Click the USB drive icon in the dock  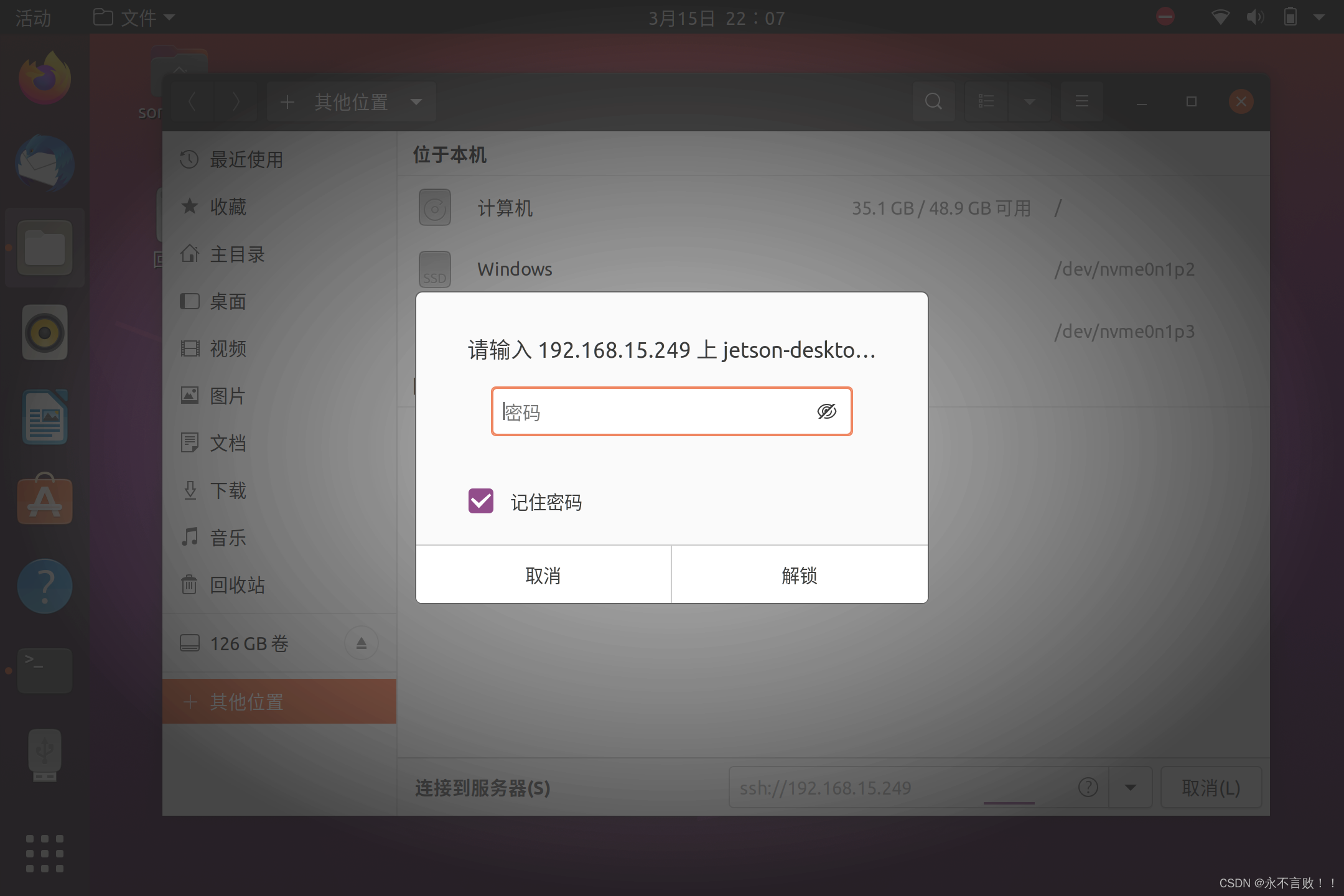45,755
